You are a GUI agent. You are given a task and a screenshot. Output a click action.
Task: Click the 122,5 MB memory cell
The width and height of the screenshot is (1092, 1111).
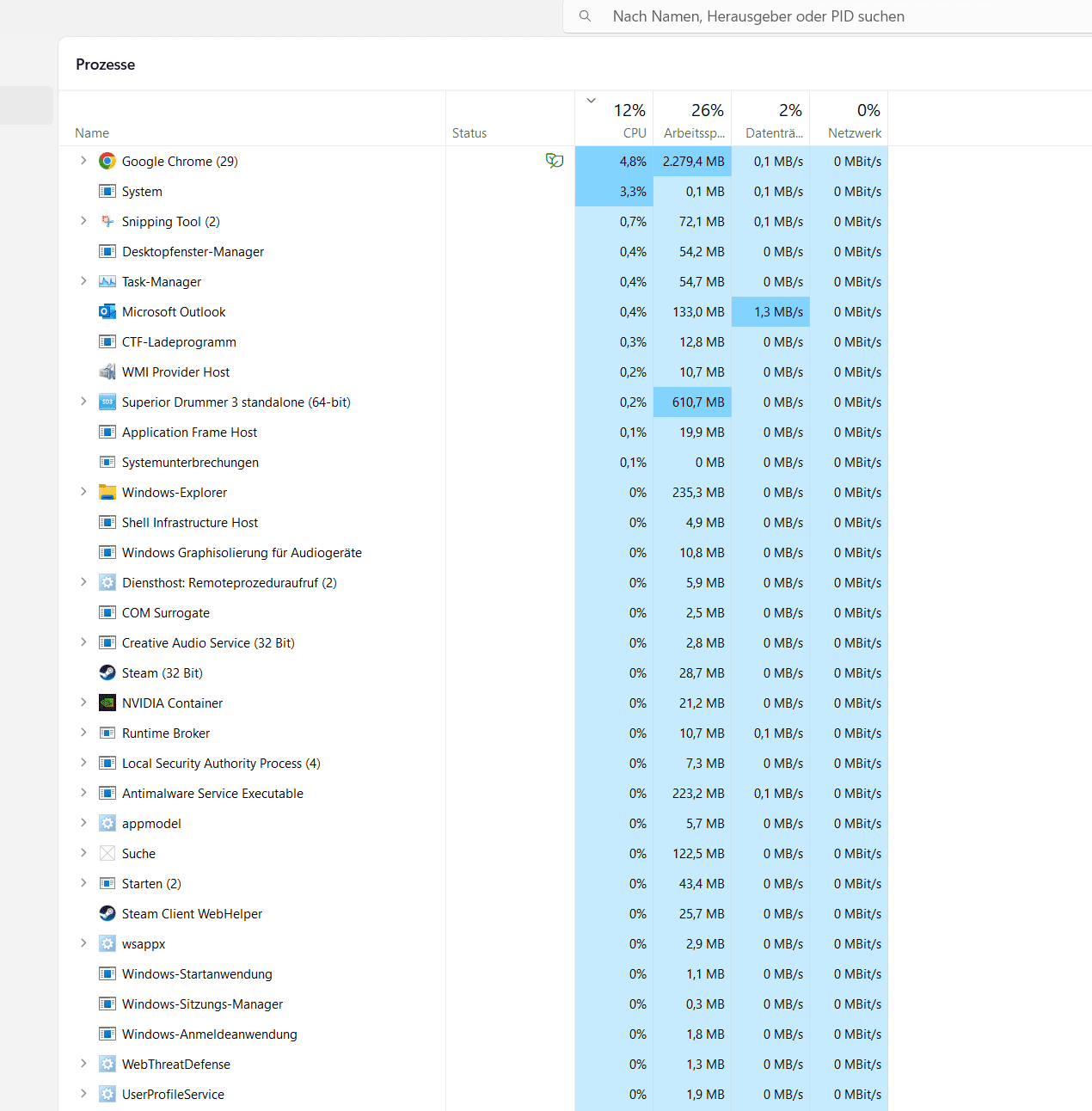click(x=692, y=853)
